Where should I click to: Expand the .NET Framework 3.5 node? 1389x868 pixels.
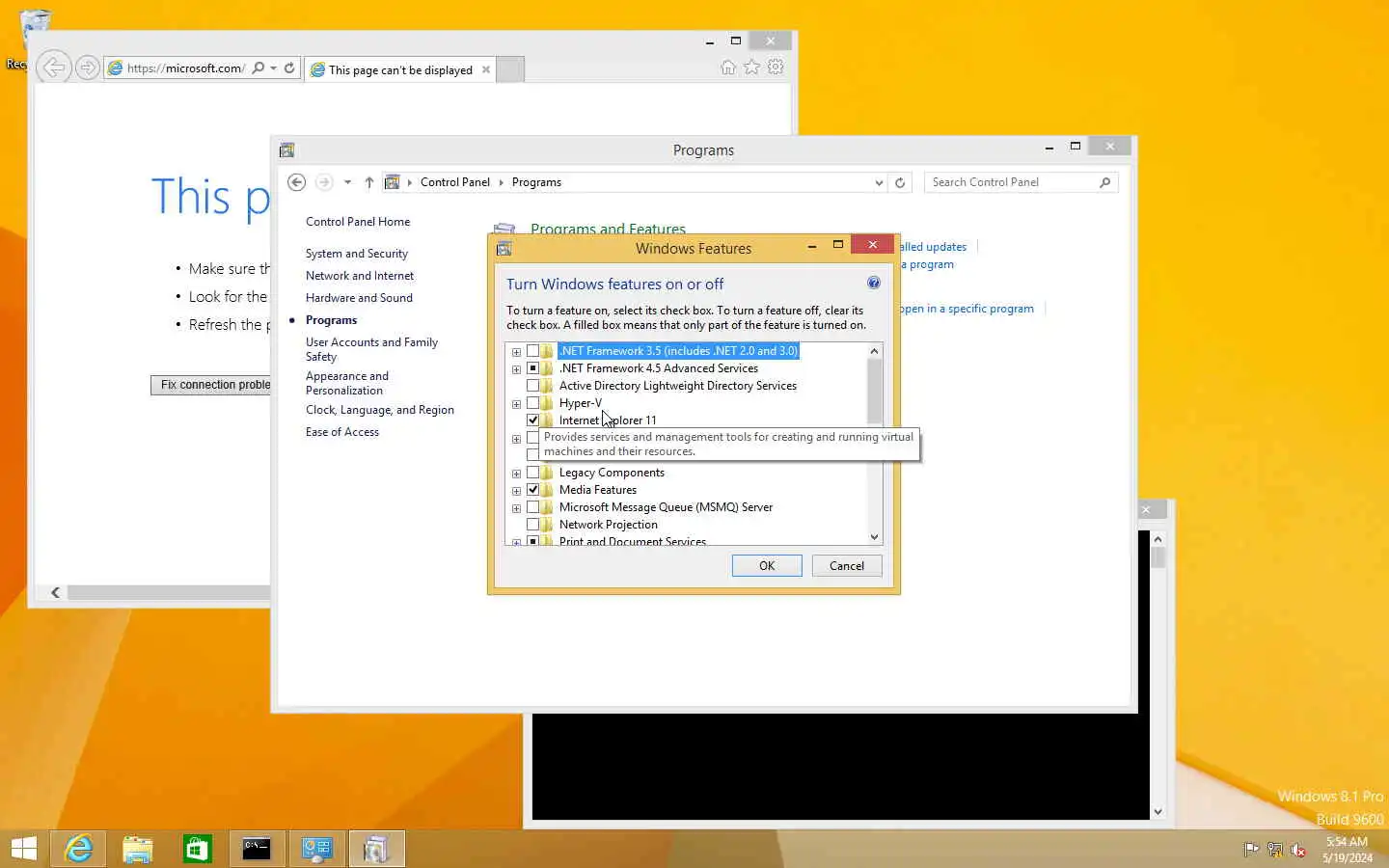[516, 352]
